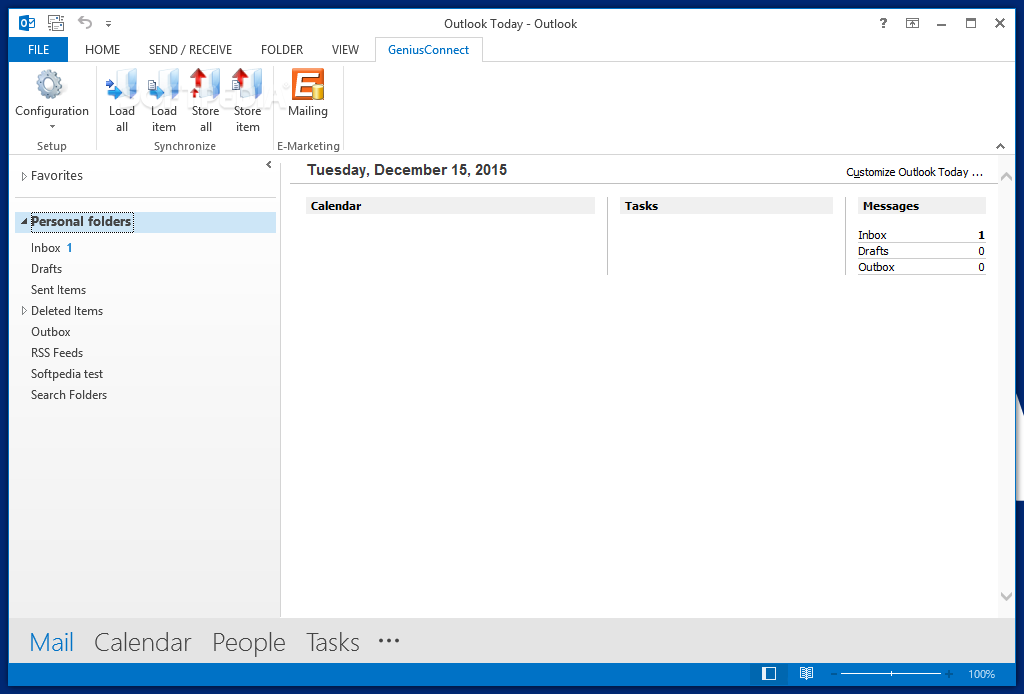
Task: Select Reading view in status bar
Action: [807, 673]
